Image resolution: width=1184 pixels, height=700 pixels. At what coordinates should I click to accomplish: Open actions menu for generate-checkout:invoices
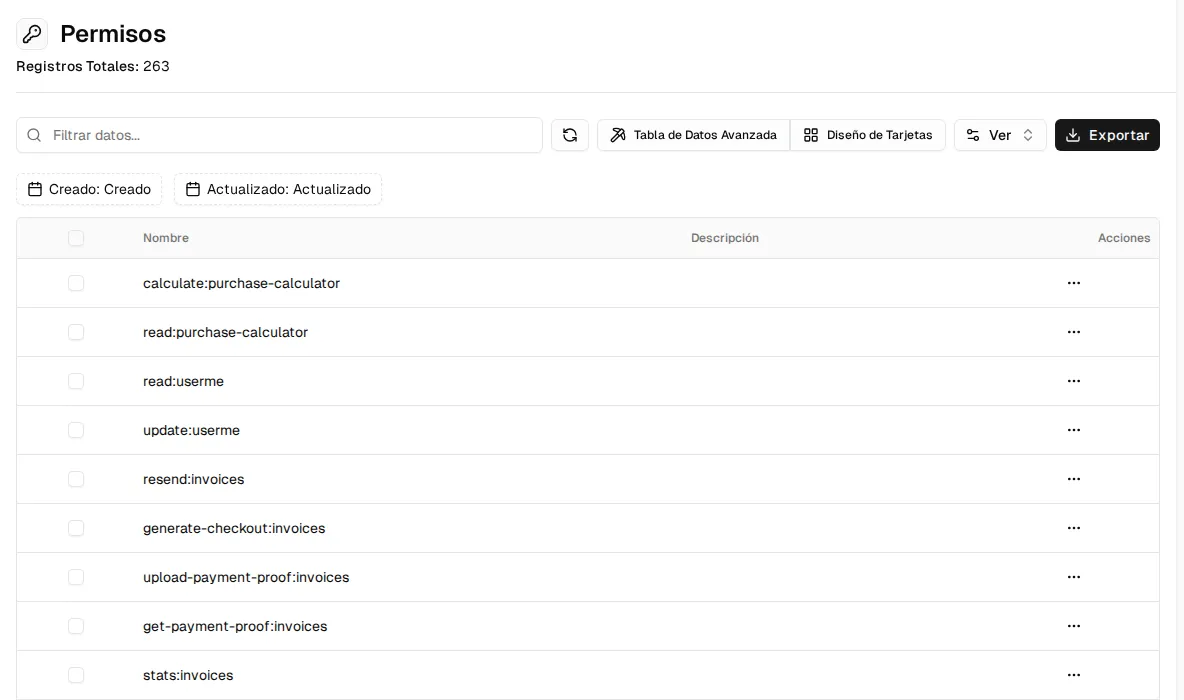(1074, 528)
